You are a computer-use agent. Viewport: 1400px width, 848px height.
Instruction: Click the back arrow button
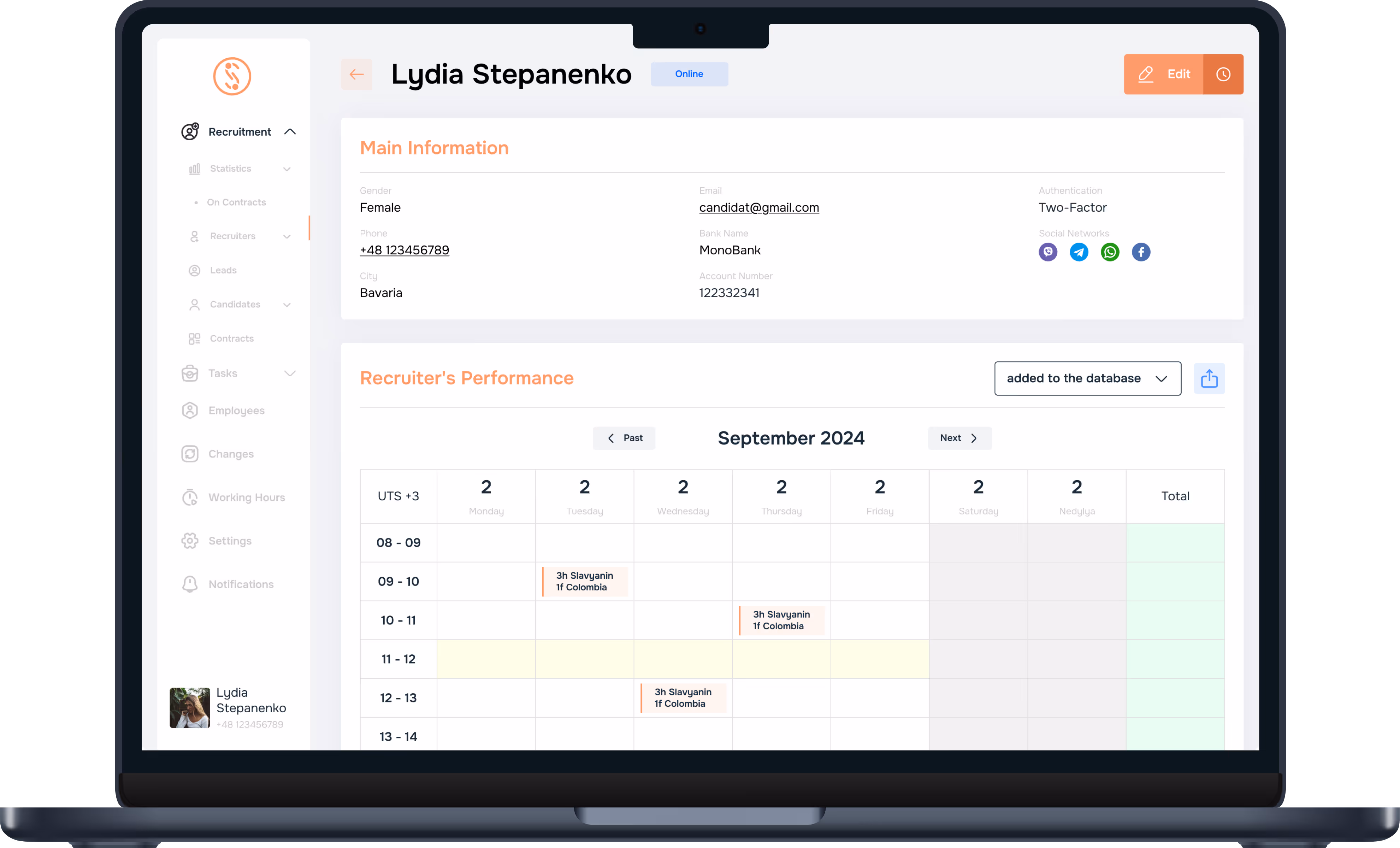click(x=356, y=74)
